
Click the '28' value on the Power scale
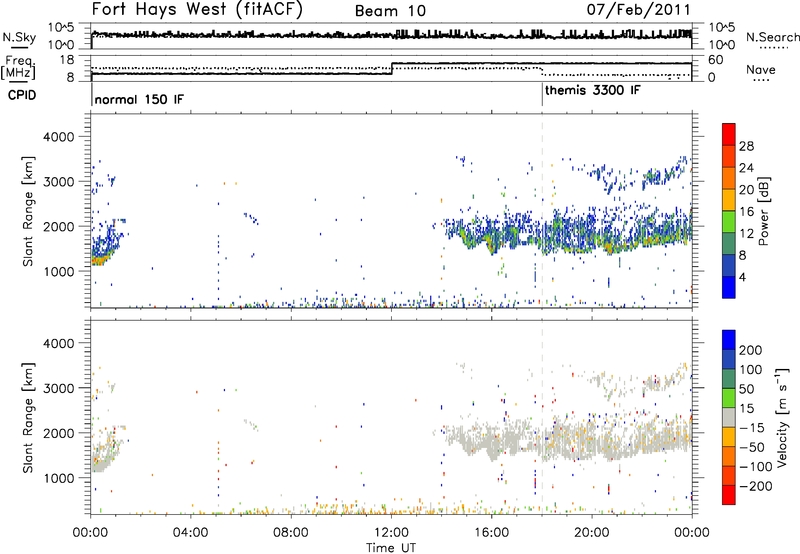click(746, 146)
